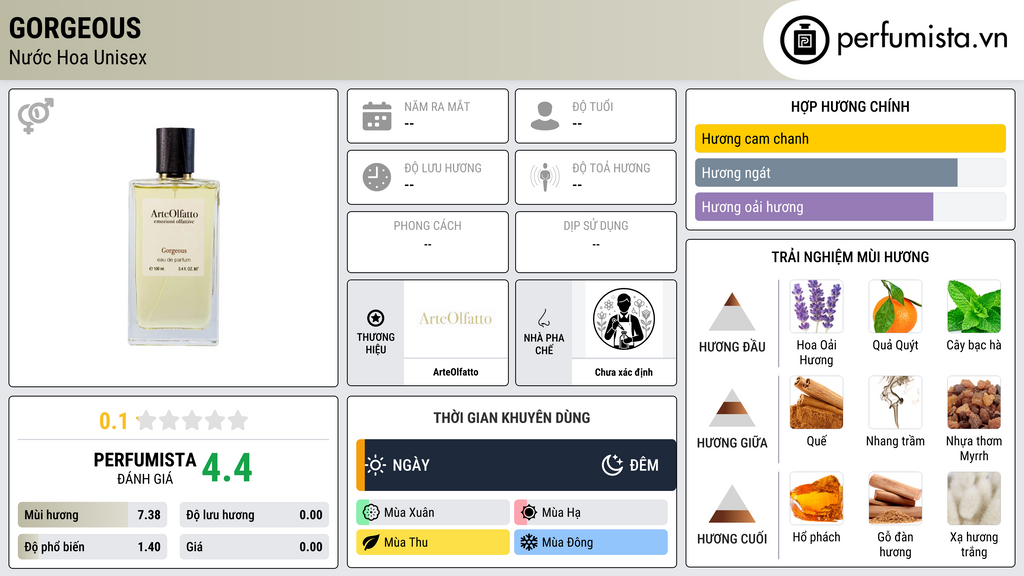Click the Perfumista Đánh Giá label

coord(145,468)
